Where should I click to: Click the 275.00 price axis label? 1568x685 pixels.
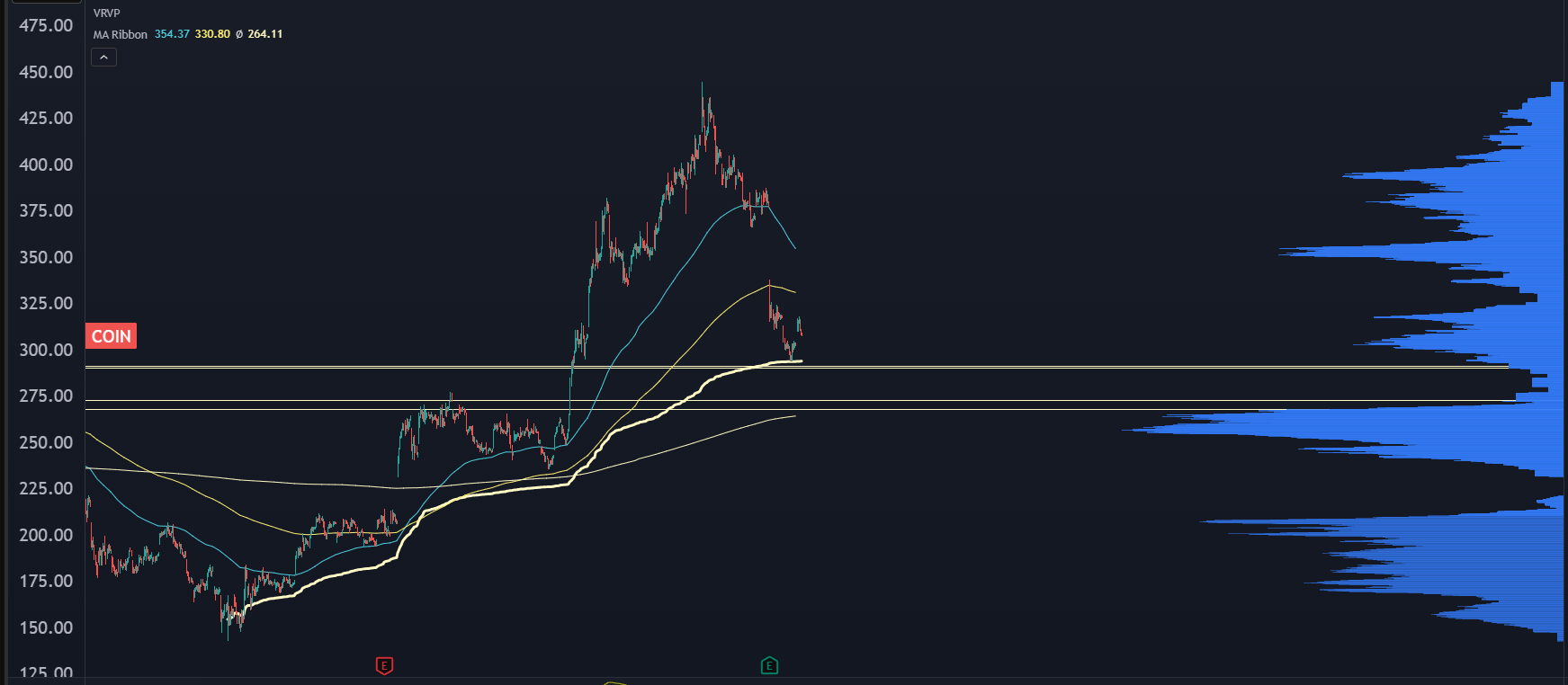[x=46, y=396]
